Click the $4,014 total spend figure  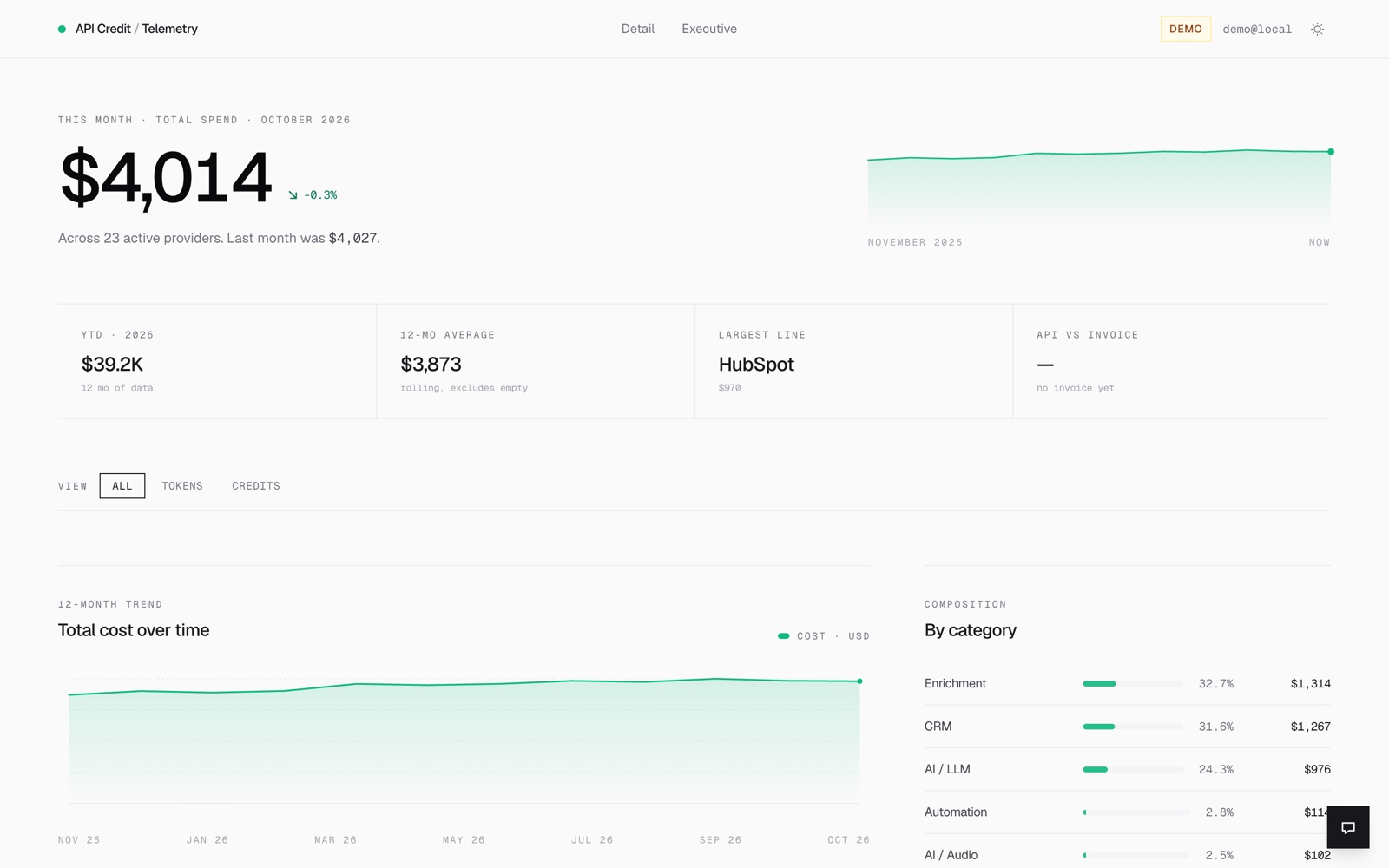166,178
